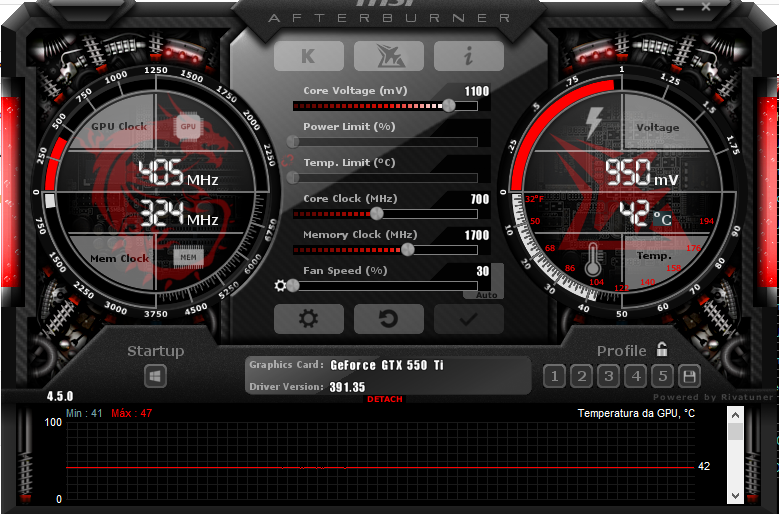
Task: Click the reset circular arrow button
Action: tap(389, 319)
